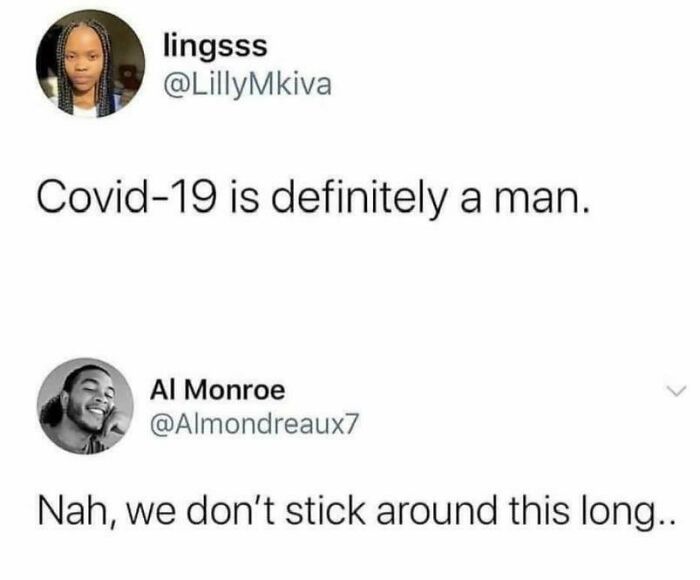Open the lingsss display name
Image resolution: width=700 pixels, height=580 pixels.
pyautogui.click(x=216, y=47)
